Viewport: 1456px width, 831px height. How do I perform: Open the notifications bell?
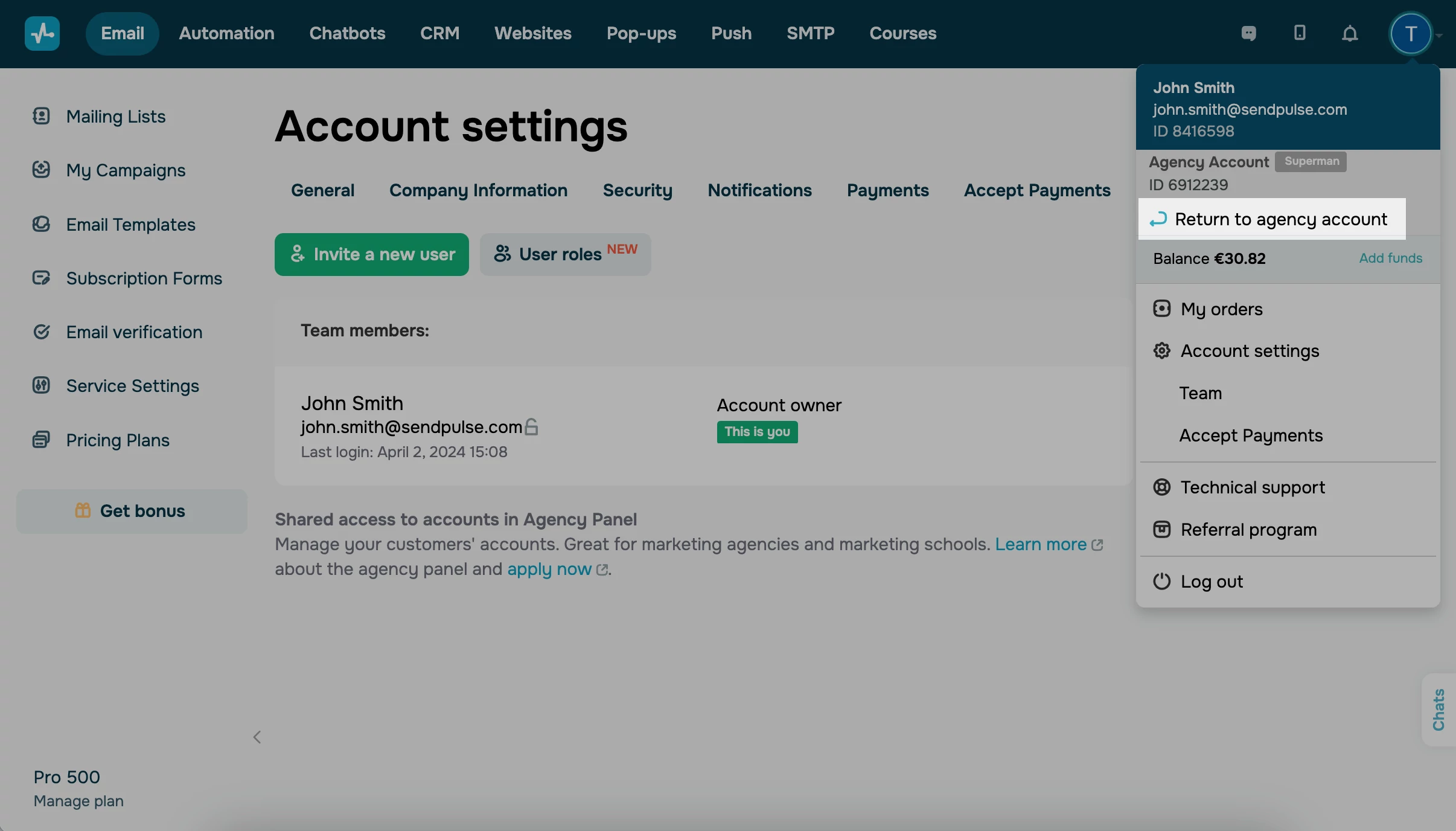pos(1350,34)
